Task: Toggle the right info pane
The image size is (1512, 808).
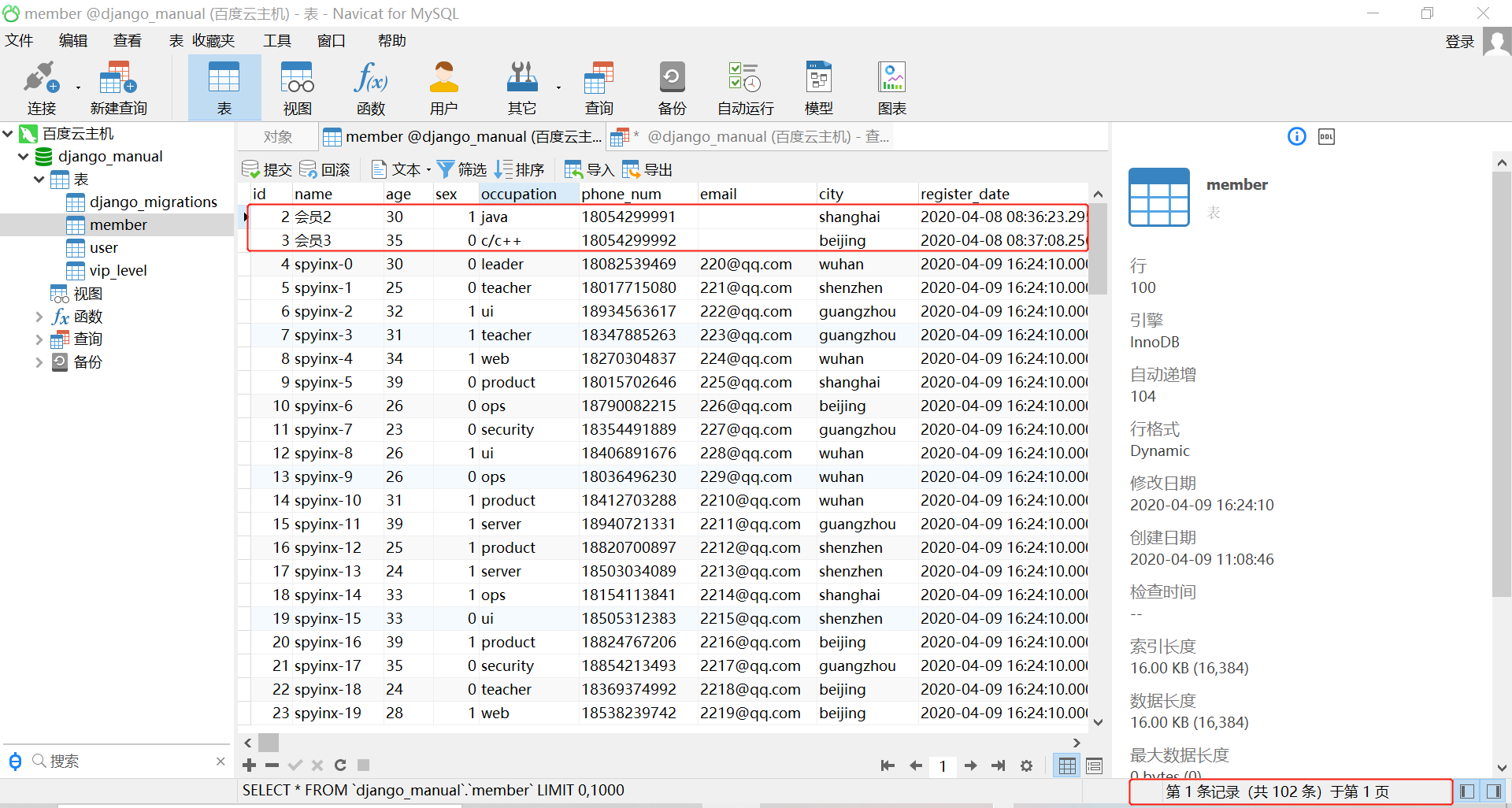Action: pyautogui.click(x=1493, y=791)
